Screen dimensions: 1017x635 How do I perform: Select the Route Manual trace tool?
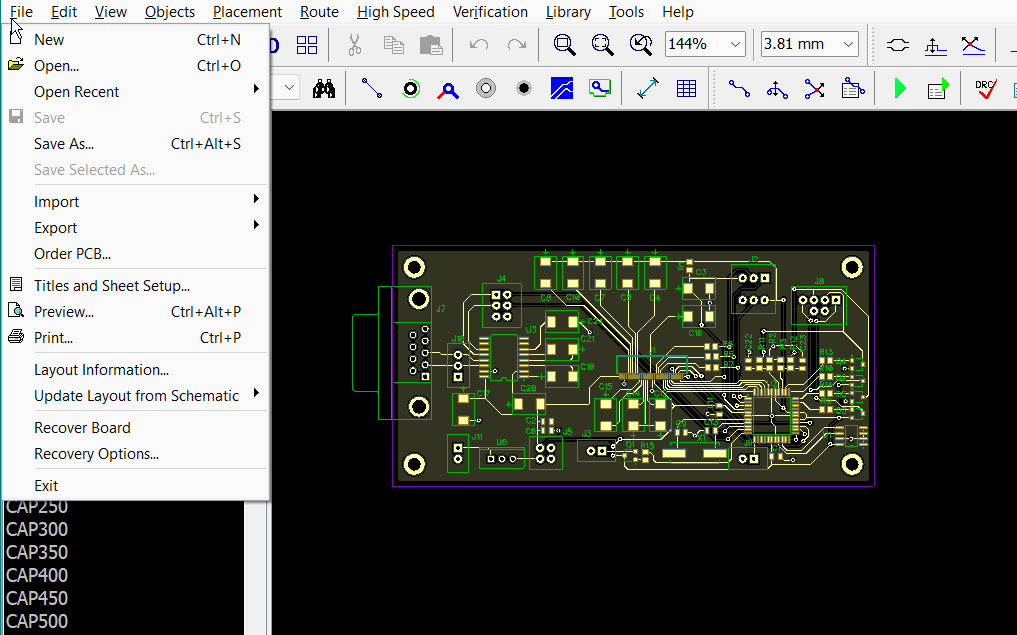[739, 88]
